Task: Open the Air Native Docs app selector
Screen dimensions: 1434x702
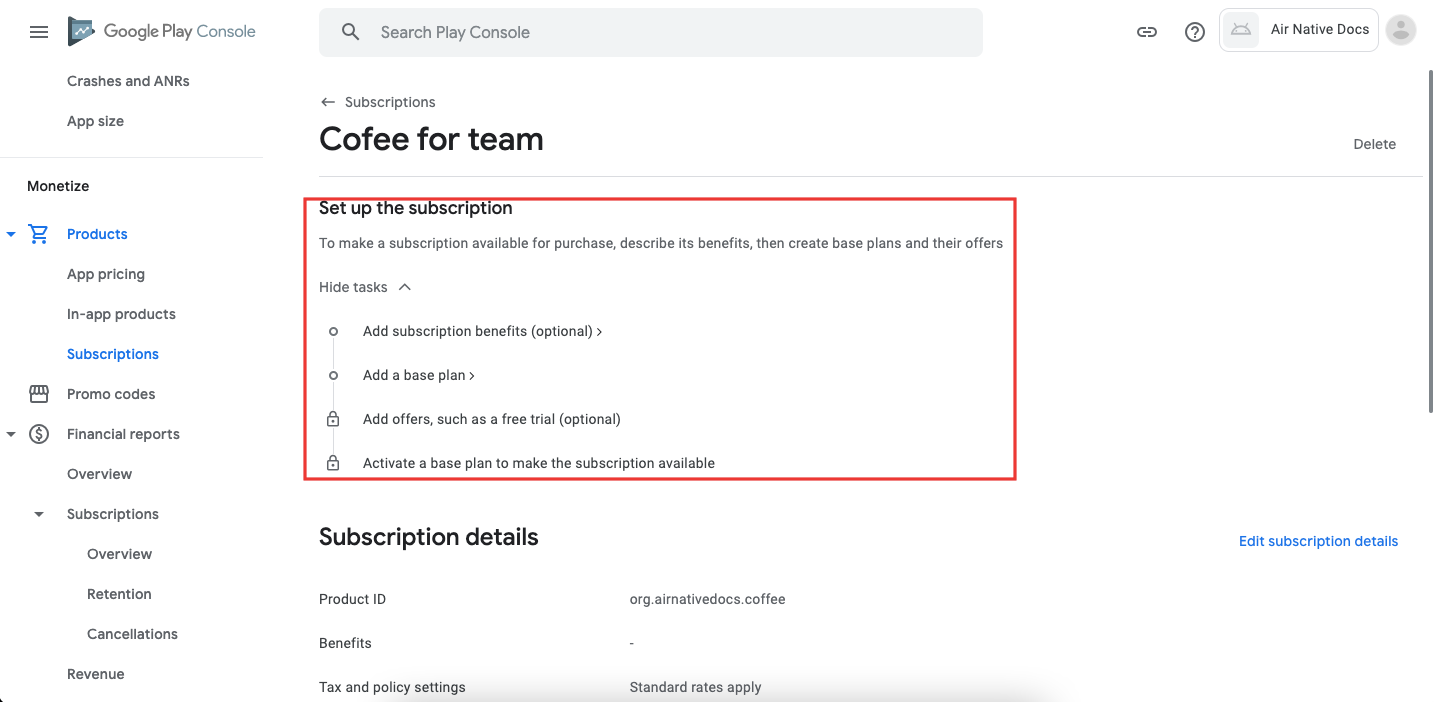Action: 1299,30
